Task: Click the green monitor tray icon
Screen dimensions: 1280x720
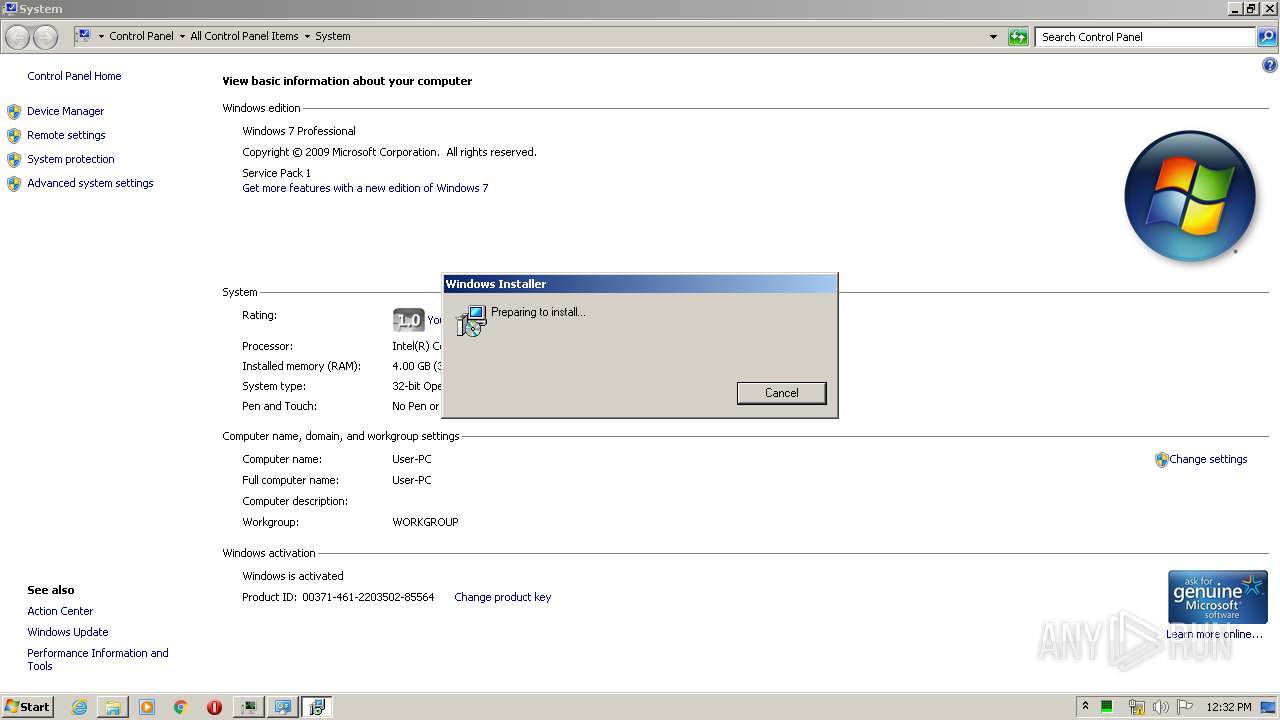Action: (1107, 707)
